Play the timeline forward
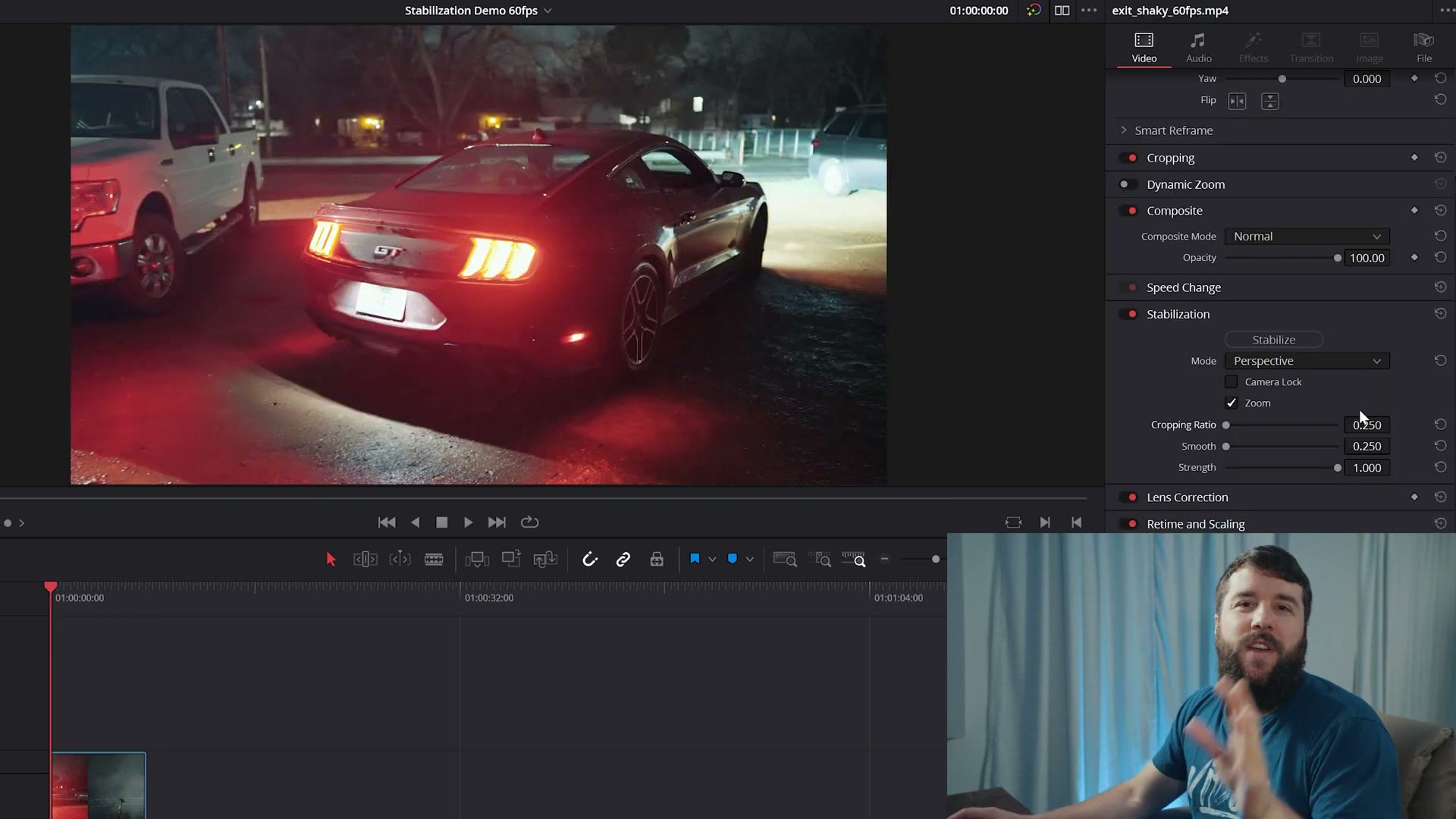 (469, 522)
